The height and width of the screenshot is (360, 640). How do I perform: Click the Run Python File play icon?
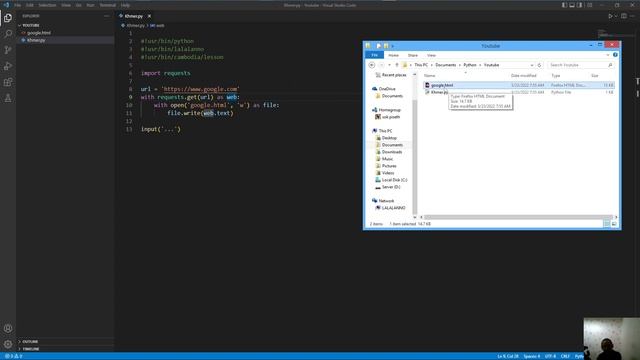(x=610, y=16)
